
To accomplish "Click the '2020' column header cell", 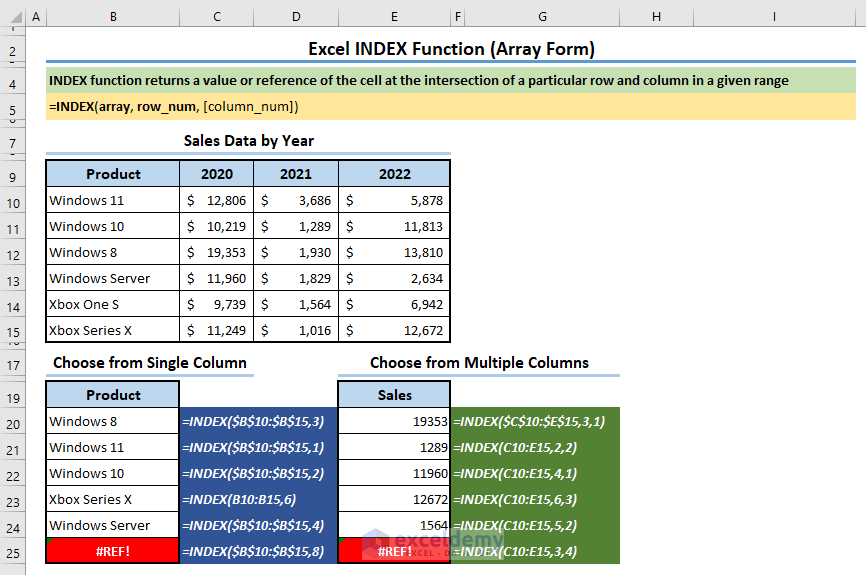I will 216,174.
